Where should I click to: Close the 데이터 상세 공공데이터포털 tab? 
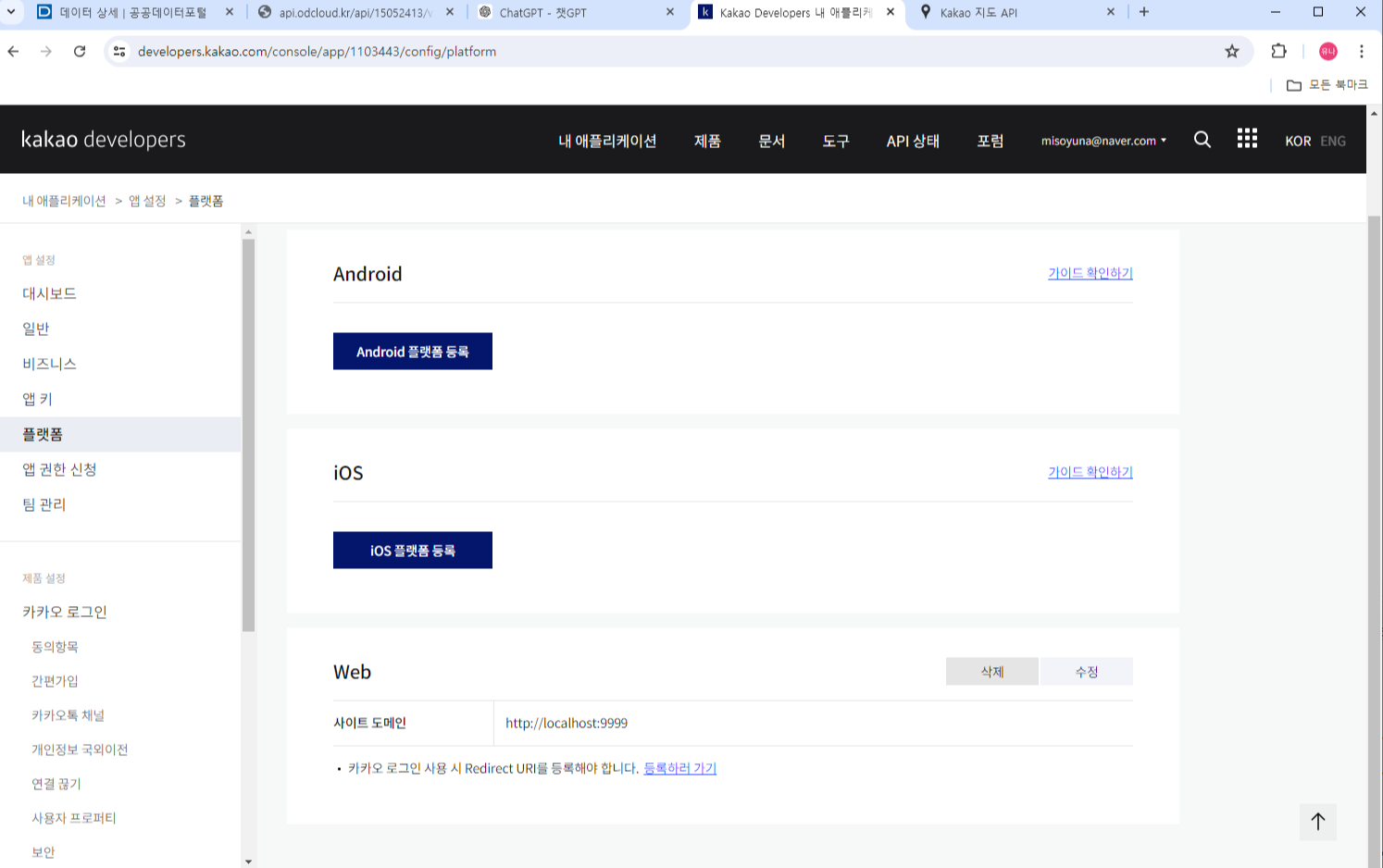(x=230, y=12)
